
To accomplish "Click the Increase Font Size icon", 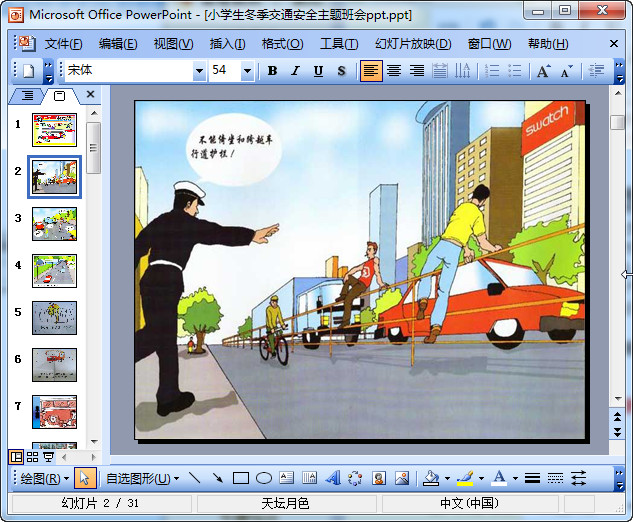I will tap(543, 71).
